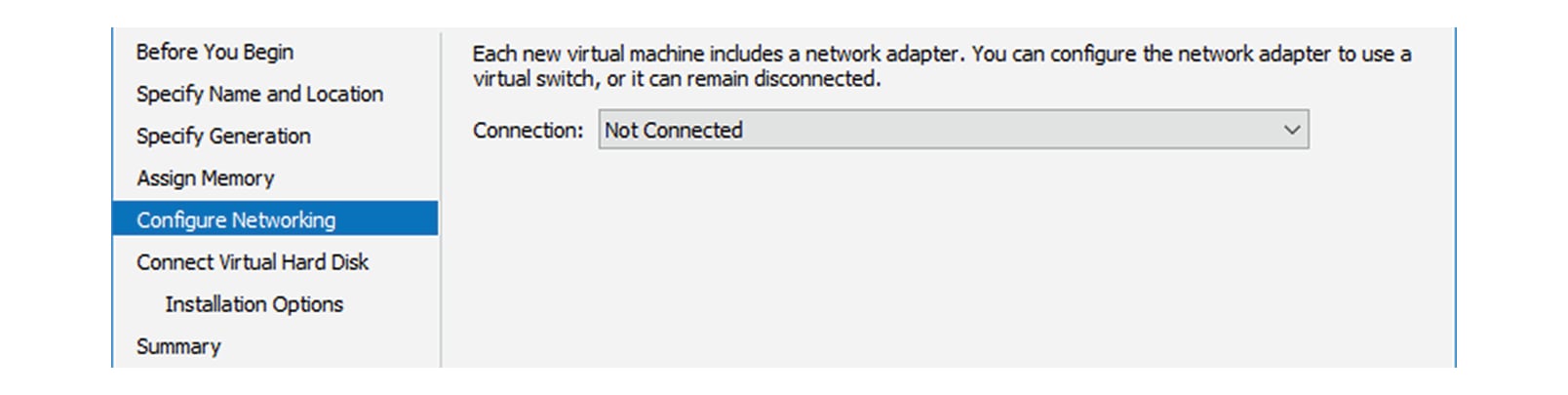The width and height of the screenshot is (1568, 395).
Task: Click the network adapter description first line
Action: coord(942,54)
